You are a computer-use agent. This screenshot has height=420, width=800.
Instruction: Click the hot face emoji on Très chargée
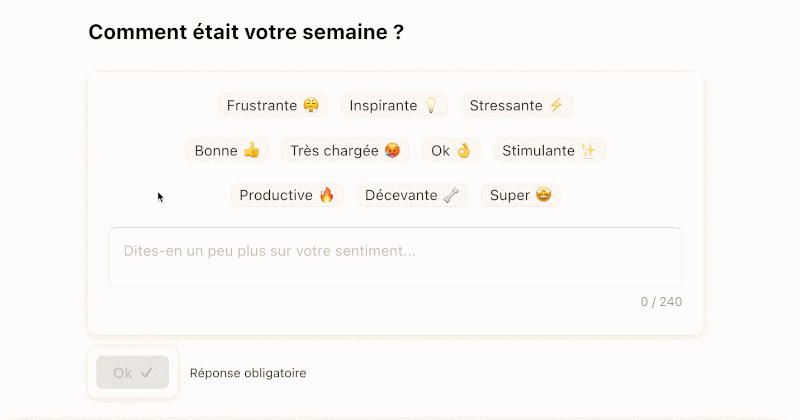tap(393, 150)
